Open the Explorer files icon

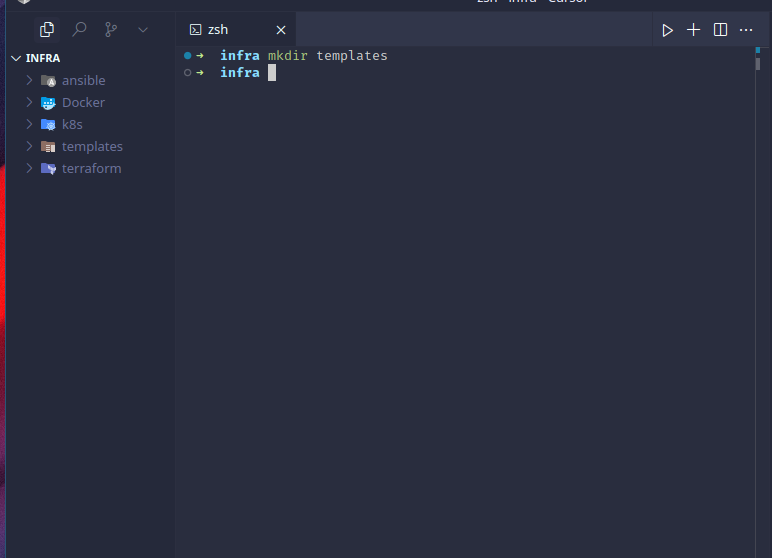[x=47, y=30]
